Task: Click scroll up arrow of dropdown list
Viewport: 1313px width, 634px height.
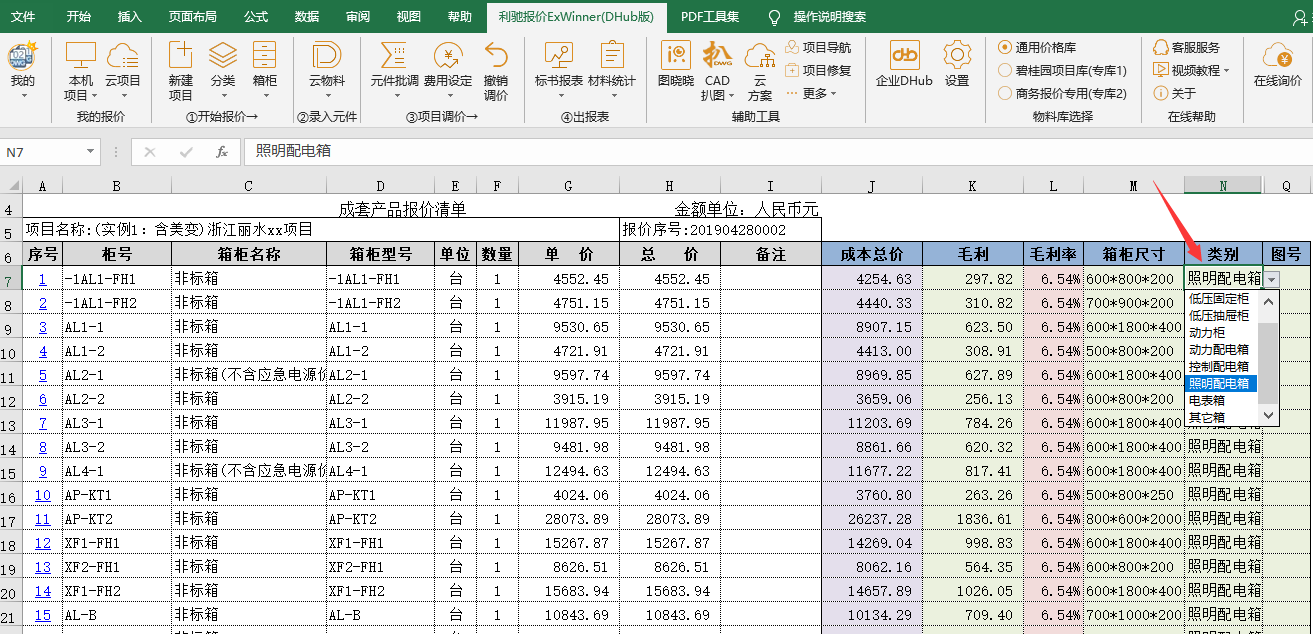Action: click(x=1268, y=300)
